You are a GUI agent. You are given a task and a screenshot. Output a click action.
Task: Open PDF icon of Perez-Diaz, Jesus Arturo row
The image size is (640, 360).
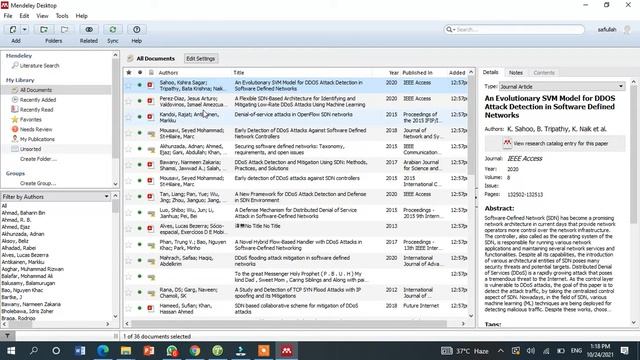tap(150, 101)
